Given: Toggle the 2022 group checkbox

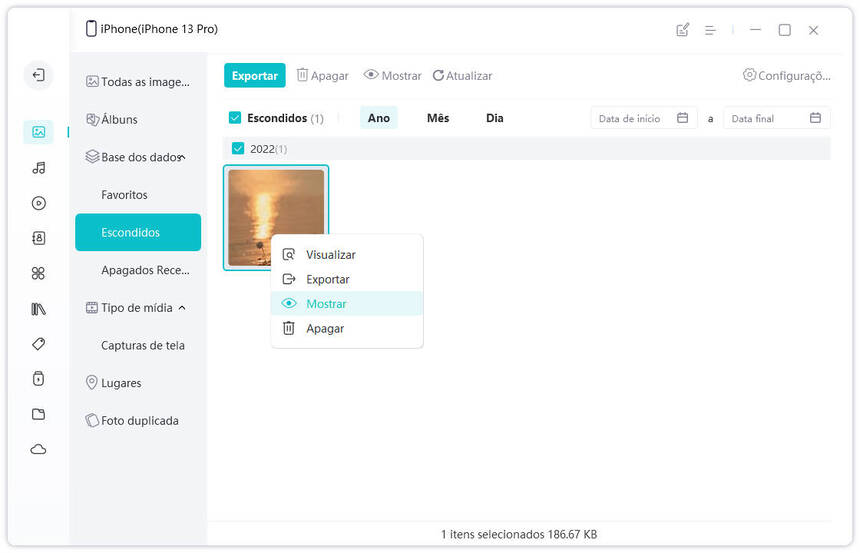Looking at the screenshot, I should coord(238,149).
